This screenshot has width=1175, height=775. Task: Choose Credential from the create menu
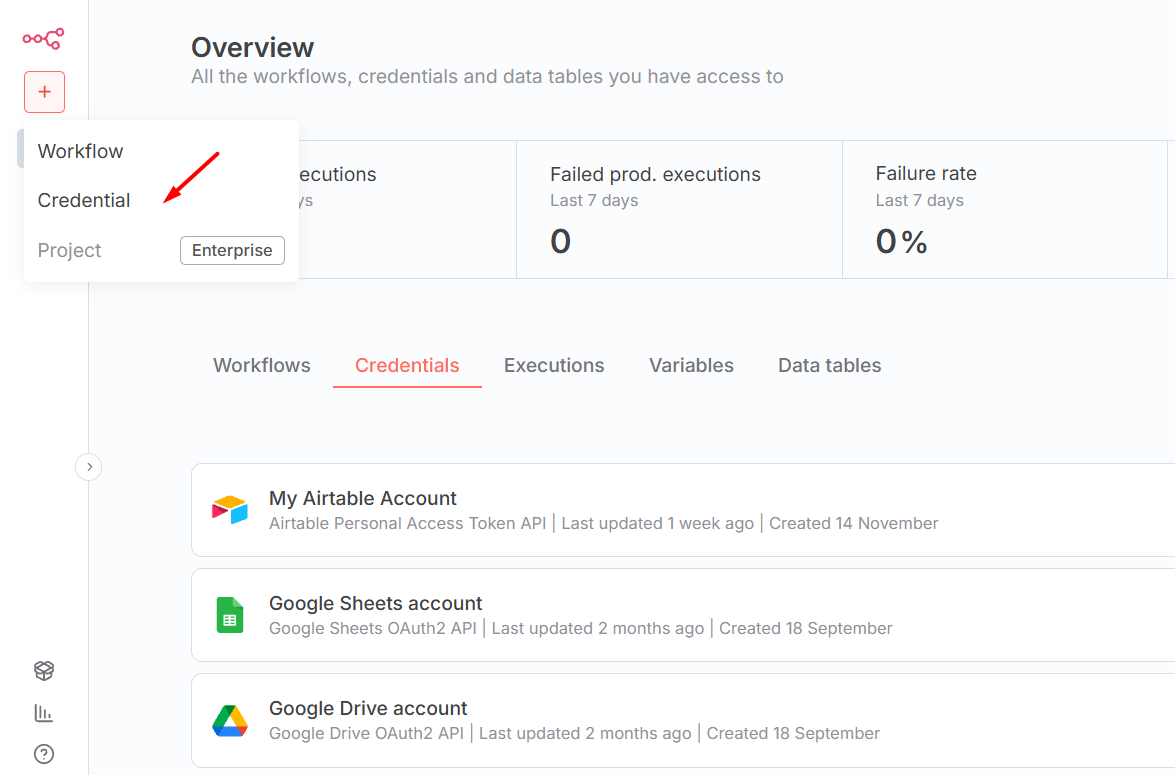pos(84,200)
